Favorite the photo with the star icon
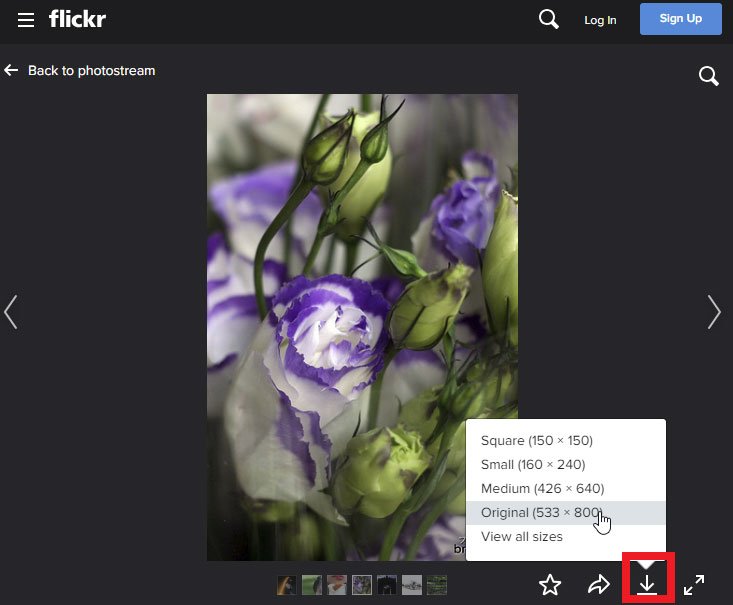The image size is (733, 605). coord(550,585)
